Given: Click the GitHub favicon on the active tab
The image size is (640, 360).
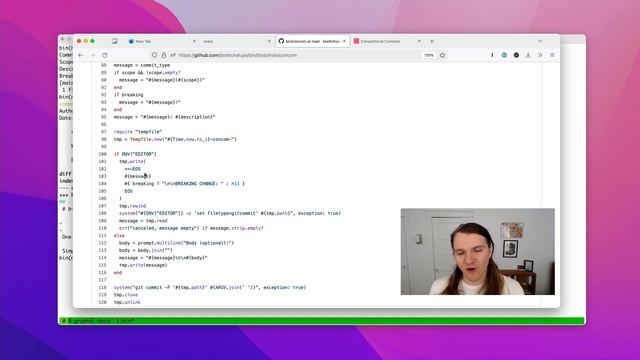Looking at the screenshot, I should click(x=281, y=41).
